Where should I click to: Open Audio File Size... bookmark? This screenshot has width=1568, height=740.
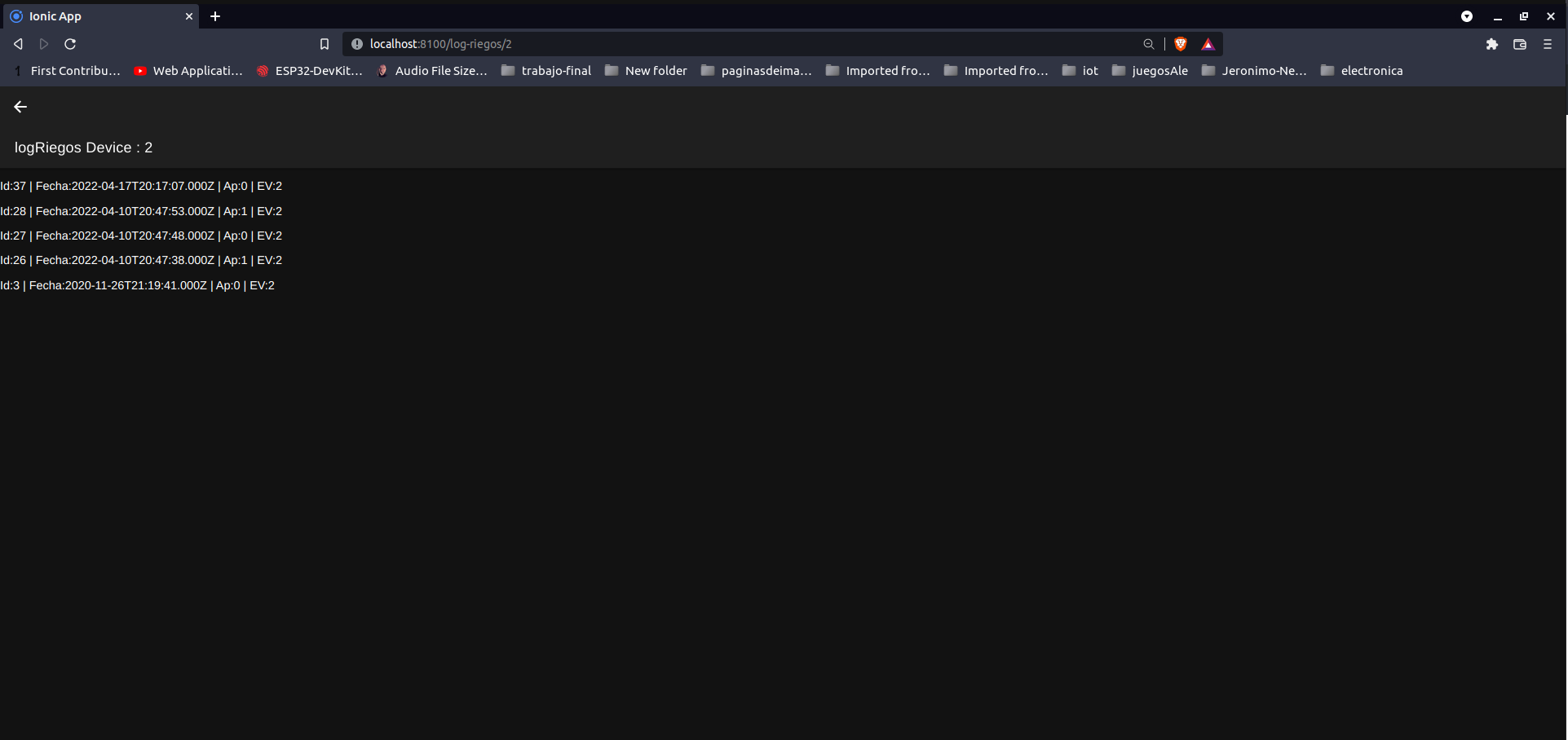click(x=431, y=71)
